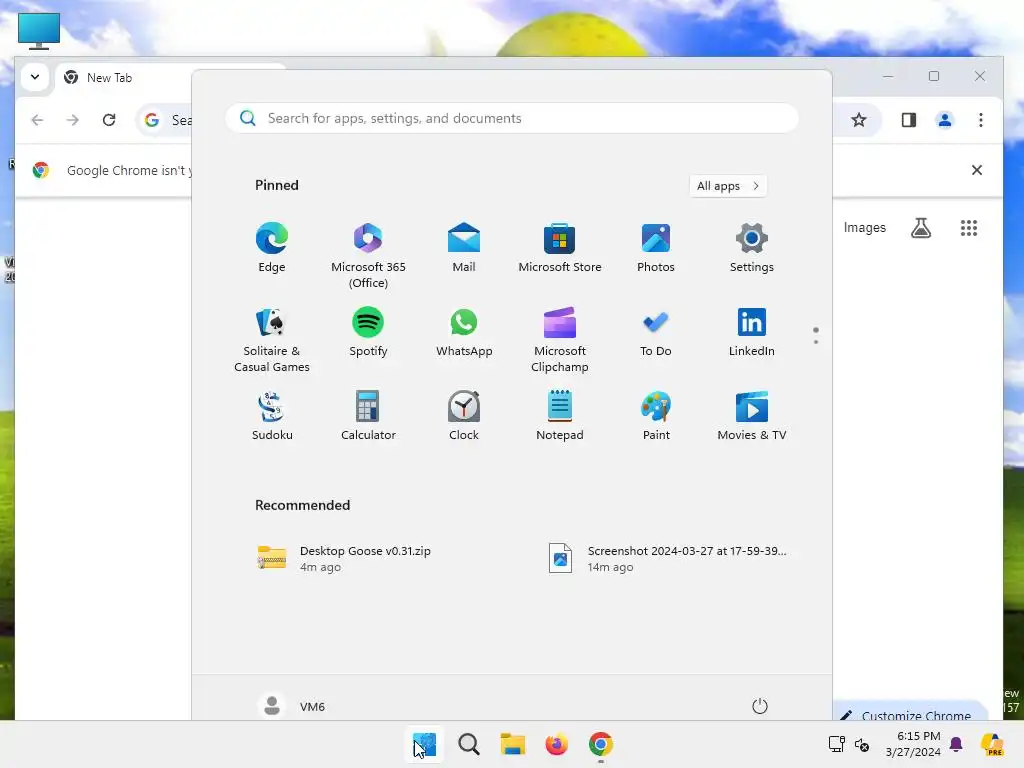The height and width of the screenshot is (768, 1024).
Task: Open the desktop monitor icon
Action: point(39,31)
